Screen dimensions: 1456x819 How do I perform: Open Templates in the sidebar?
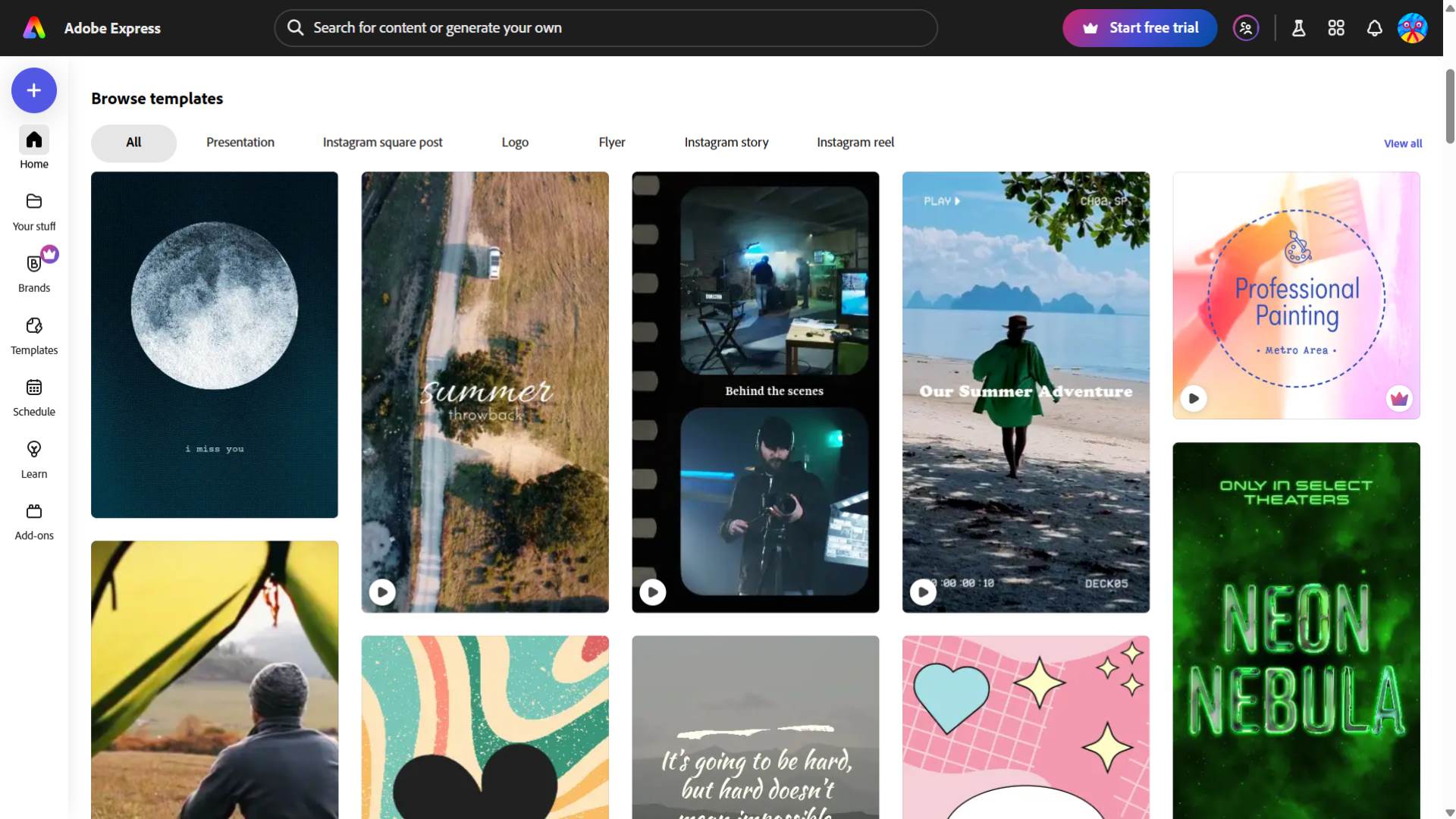pos(34,336)
